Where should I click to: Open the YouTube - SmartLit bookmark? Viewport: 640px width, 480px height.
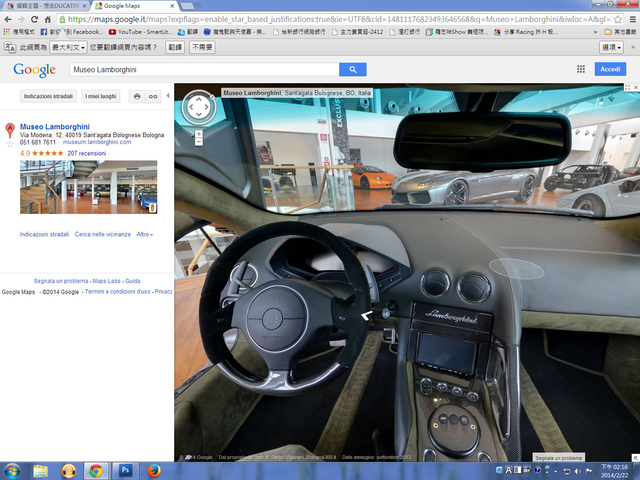140,31
